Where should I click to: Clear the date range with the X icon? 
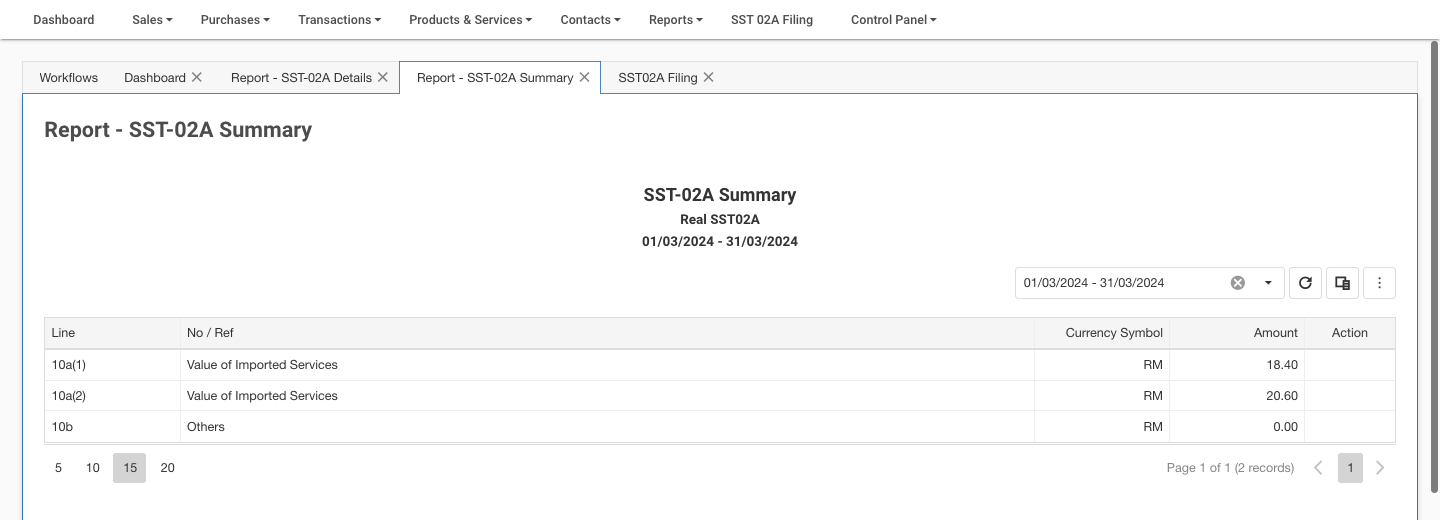pyautogui.click(x=1237, y=283)
